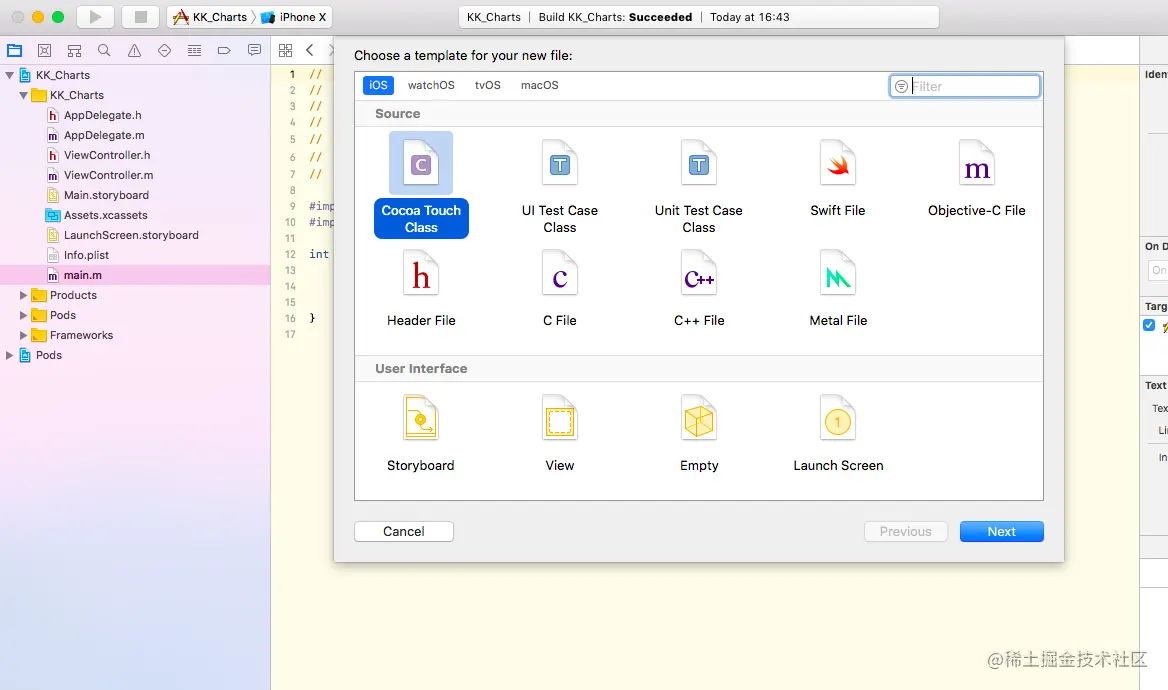The image size is (1168, 690).
Task: Expand the Products group in the navigator
Action: click(x=23, y=295)
